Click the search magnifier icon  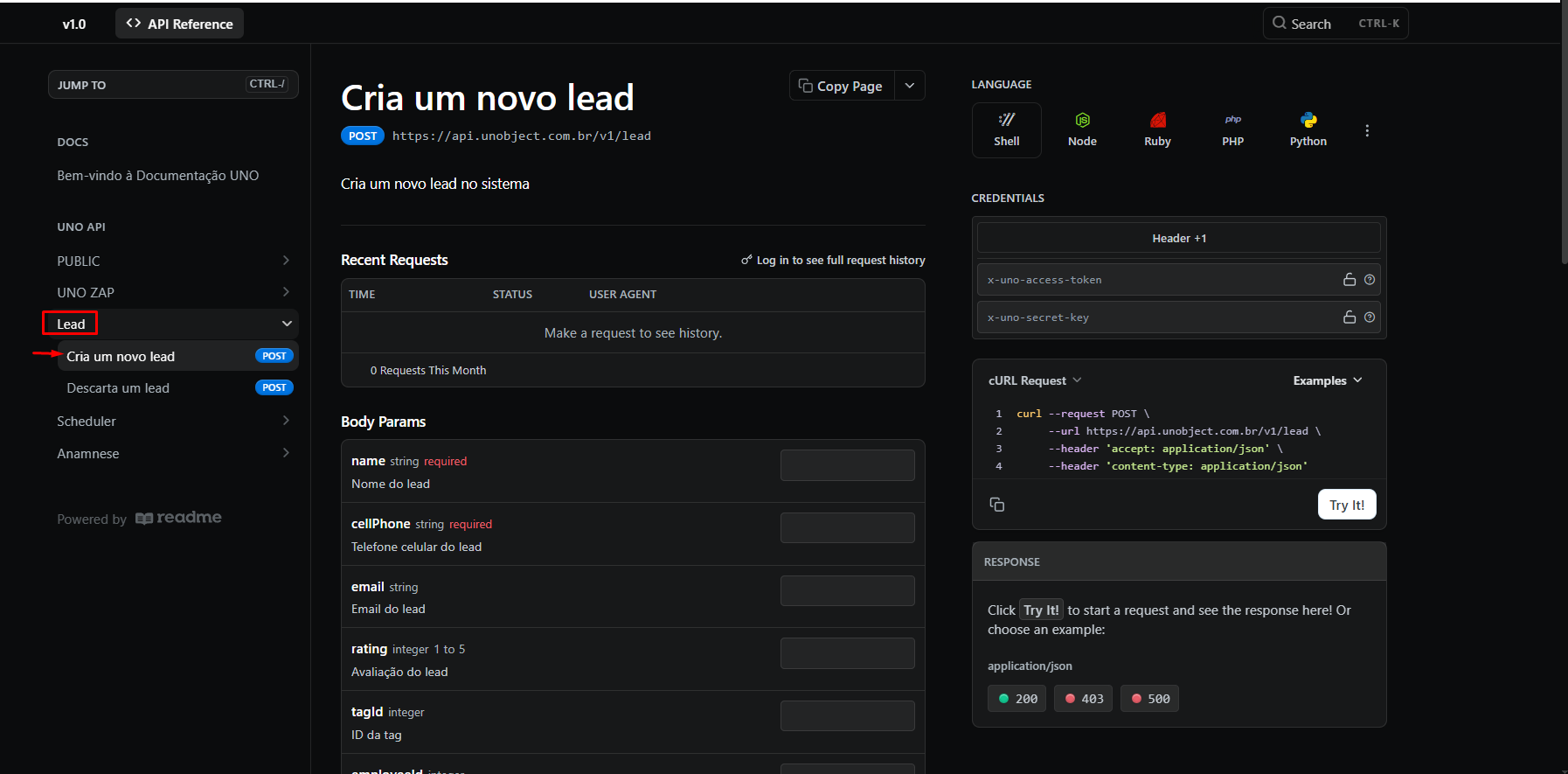click(1279, 24)
